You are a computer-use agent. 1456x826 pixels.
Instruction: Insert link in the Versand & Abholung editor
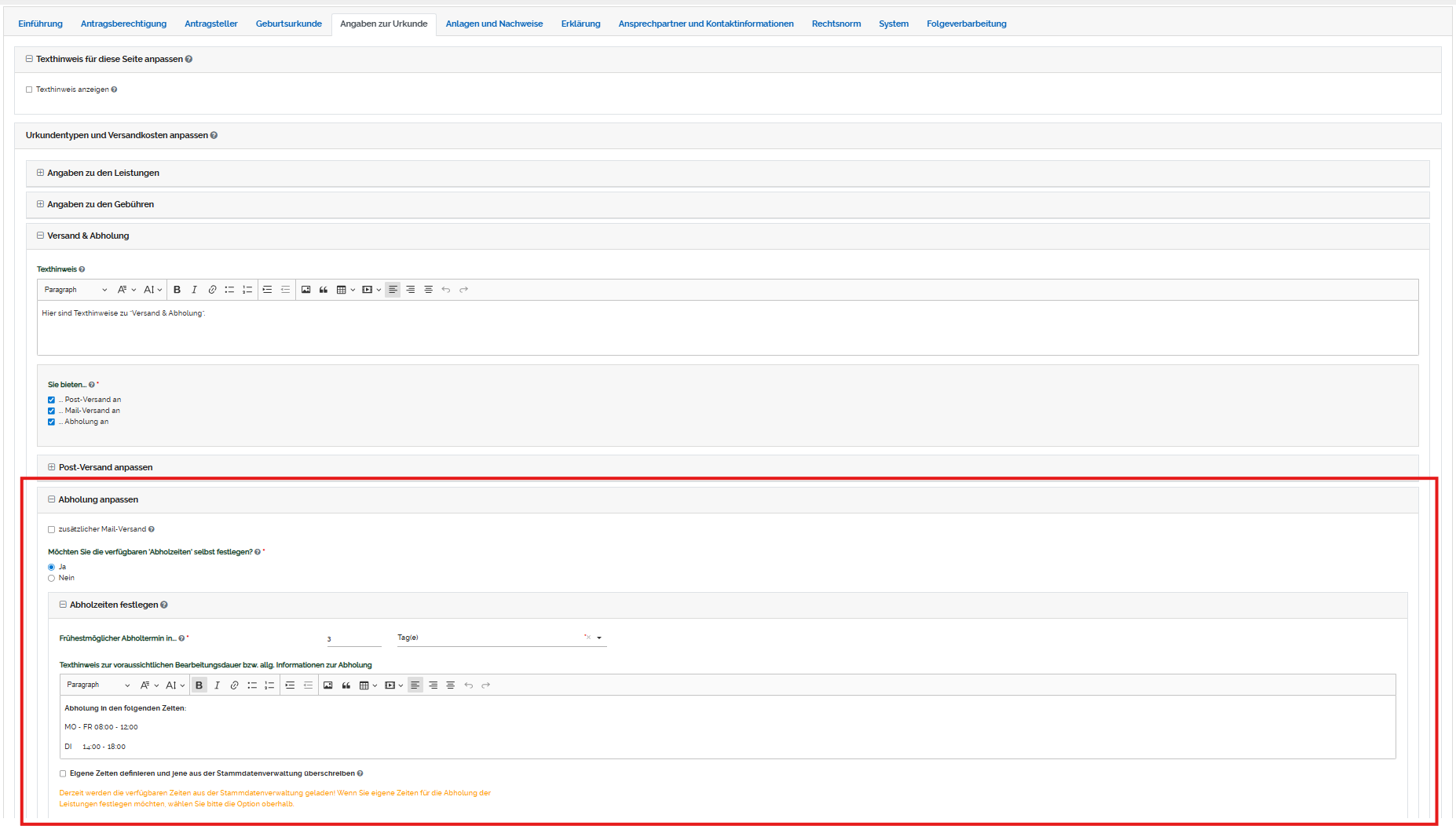(x=212, y=290)
